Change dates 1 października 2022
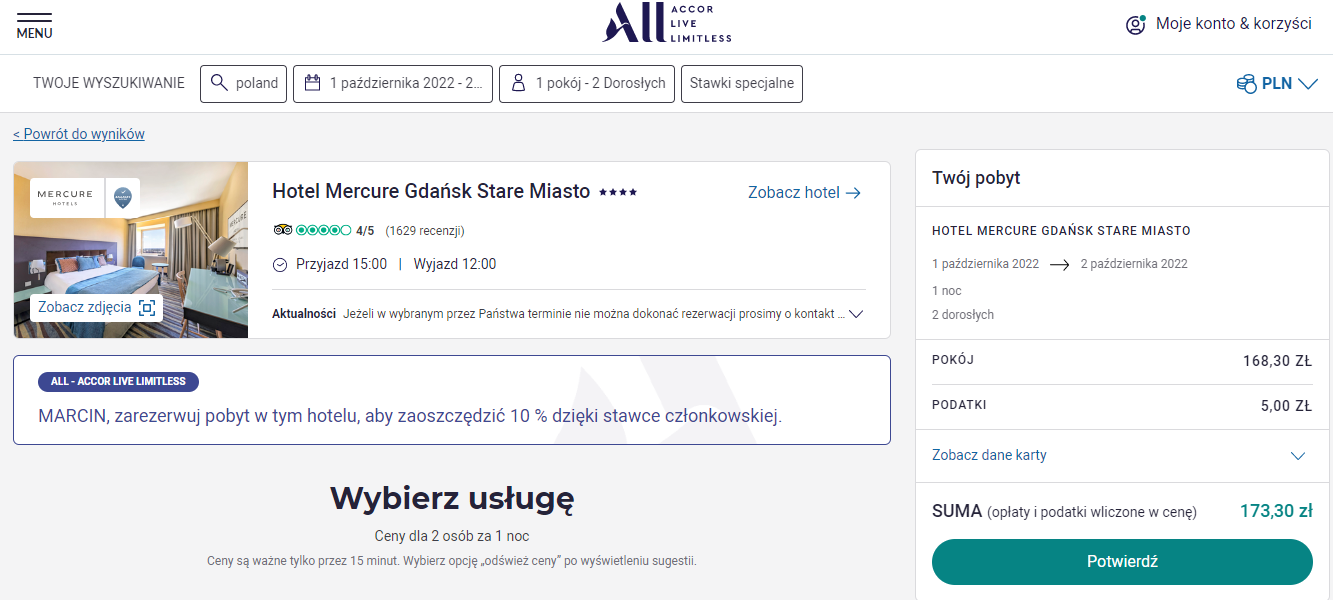 (393, 84)
